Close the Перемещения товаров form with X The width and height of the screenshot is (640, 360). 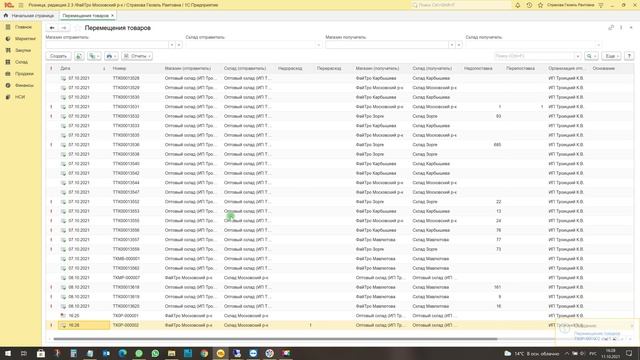pyautogui.click(x=631, y=28)
